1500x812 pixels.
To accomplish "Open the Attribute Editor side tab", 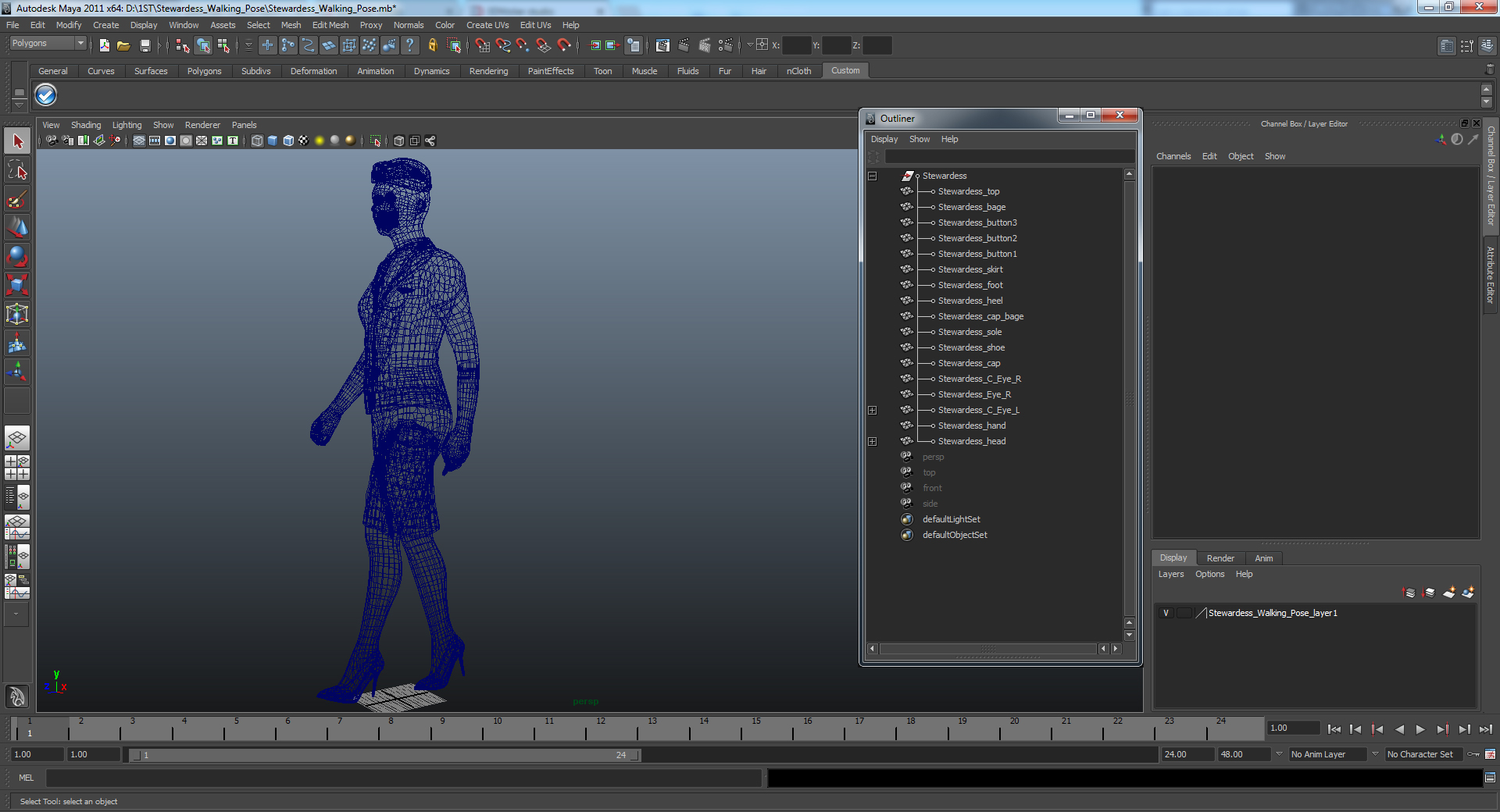I will 1491,275.
